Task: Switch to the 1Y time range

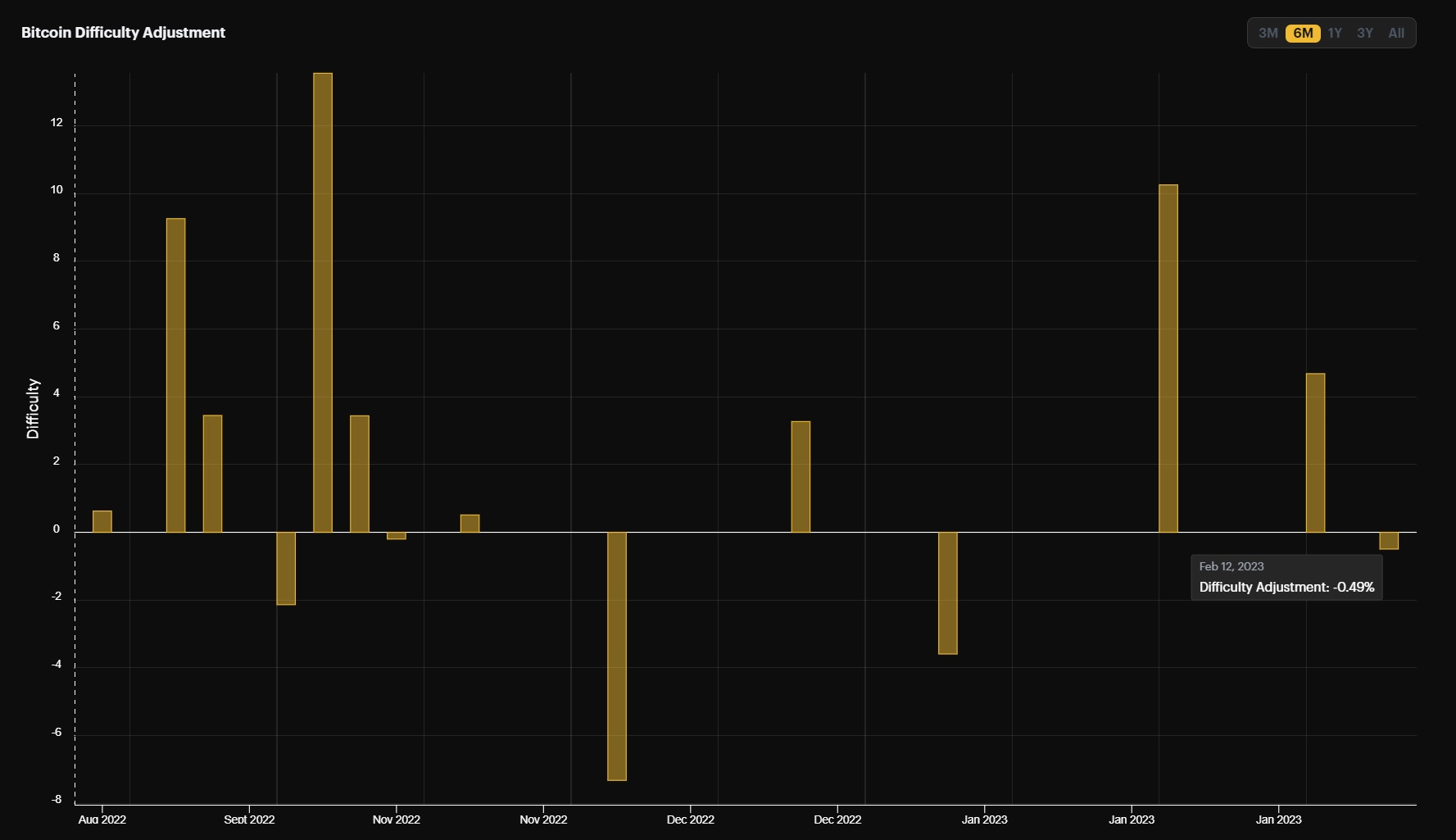Action: 1335,33
